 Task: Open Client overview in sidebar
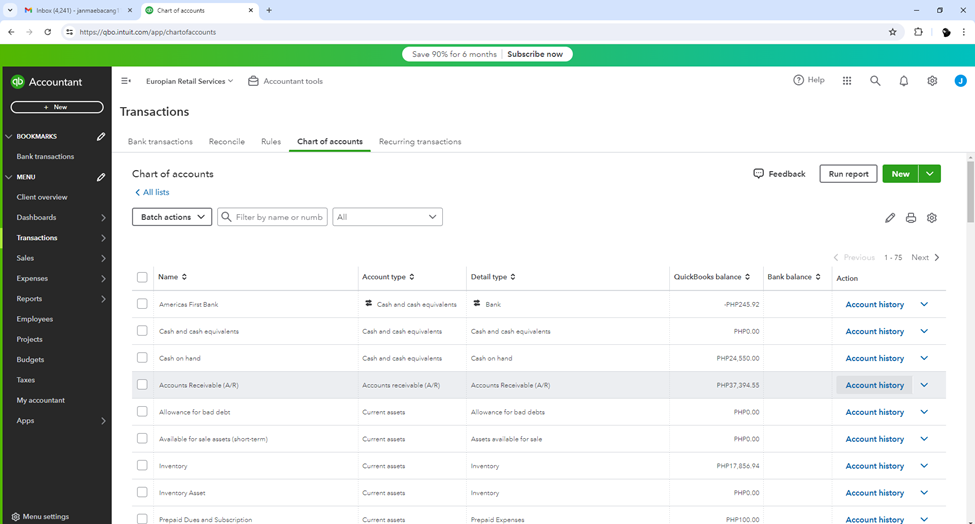pyautogui.click(x=42, y=197)
